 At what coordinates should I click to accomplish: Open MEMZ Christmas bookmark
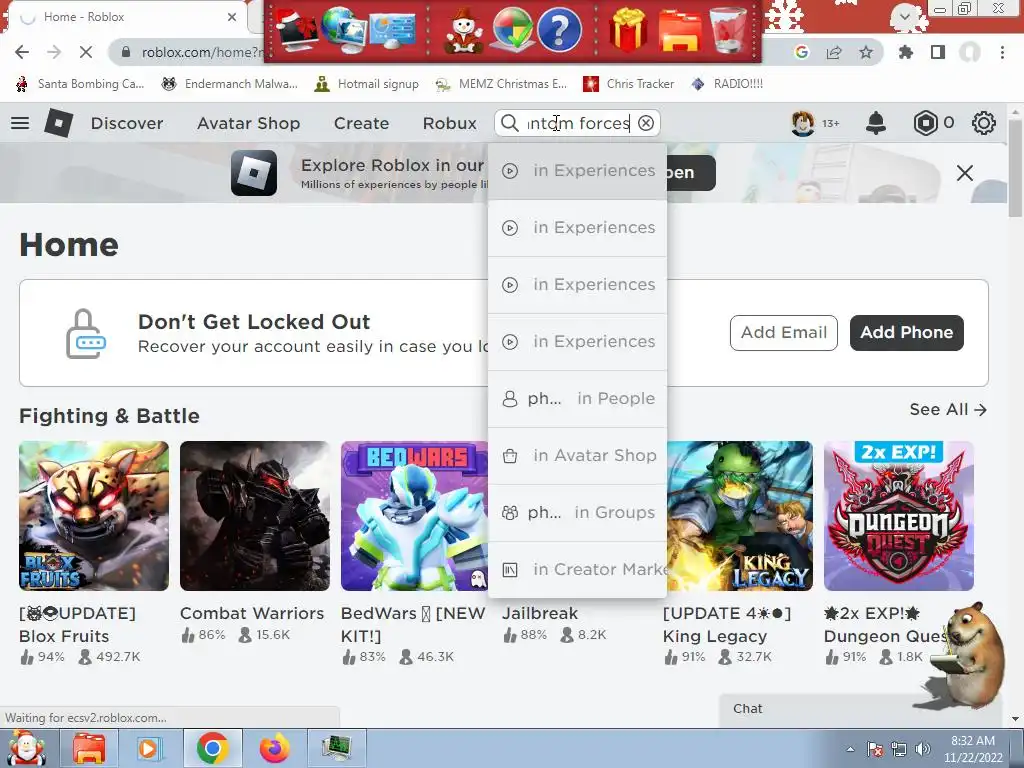[501, 84]
